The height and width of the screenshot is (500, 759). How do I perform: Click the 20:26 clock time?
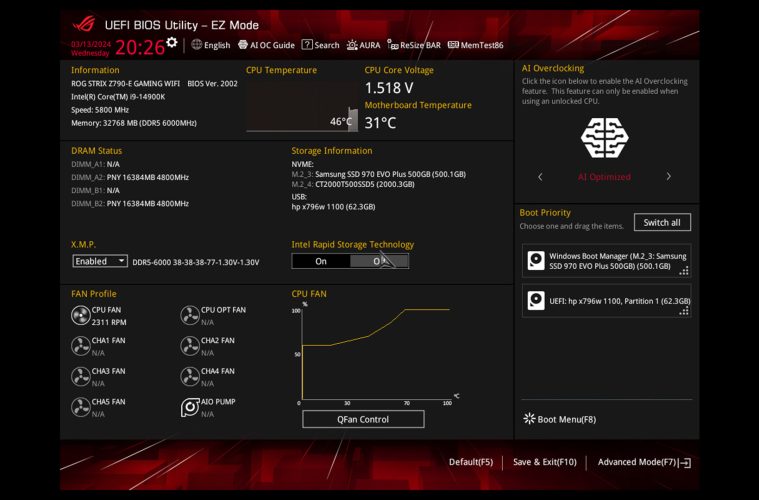click(140, 47)
